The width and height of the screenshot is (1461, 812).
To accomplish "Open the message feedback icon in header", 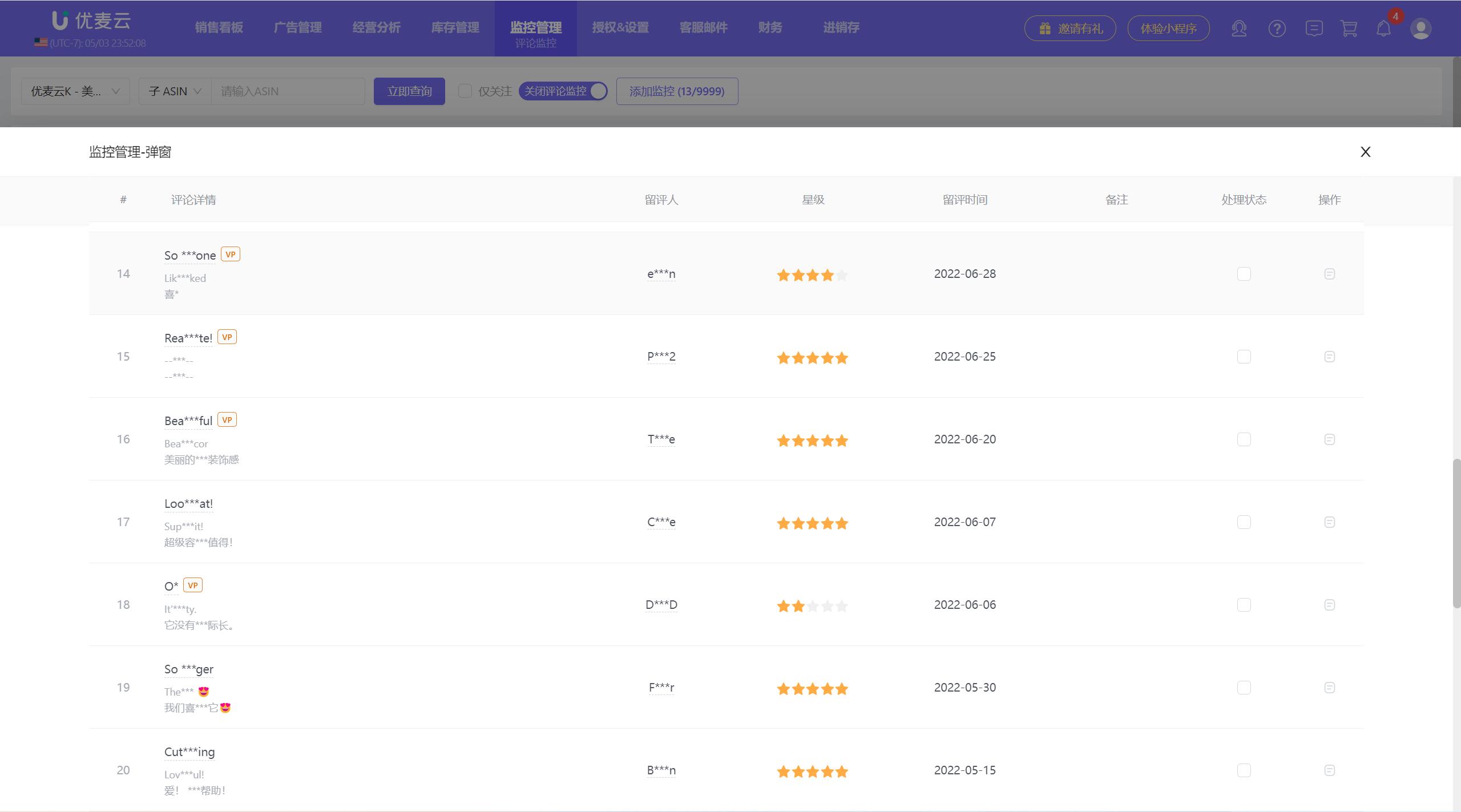I will tap(1314, 29).
